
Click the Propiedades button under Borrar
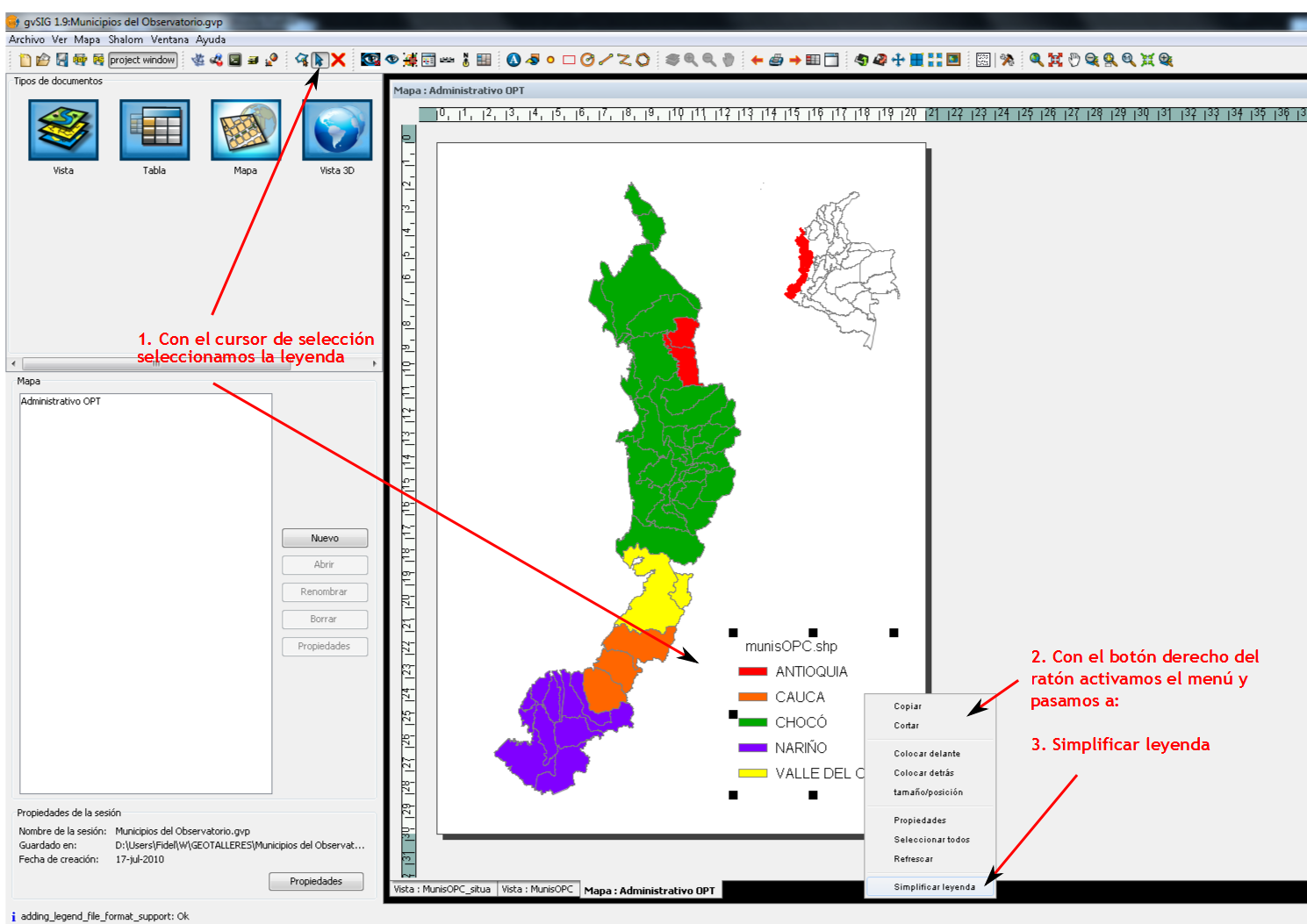point(325,646)
